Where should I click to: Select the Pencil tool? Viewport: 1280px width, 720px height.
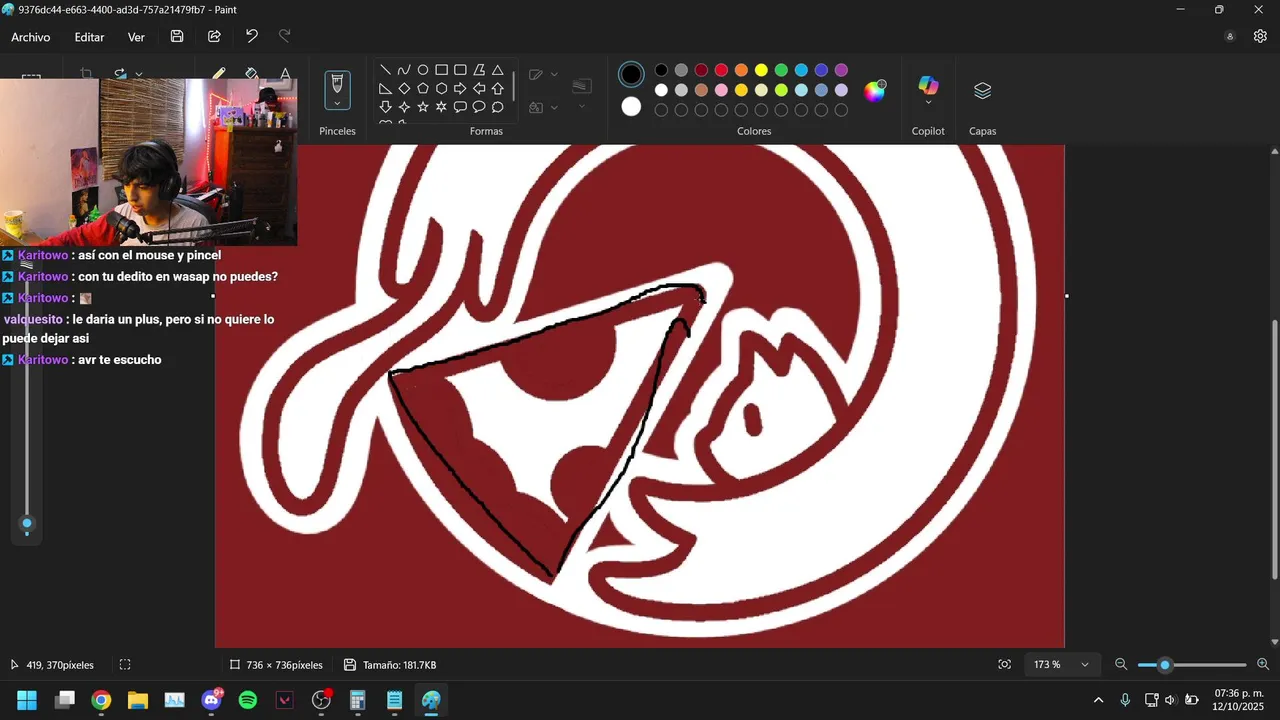coord(219,74)
